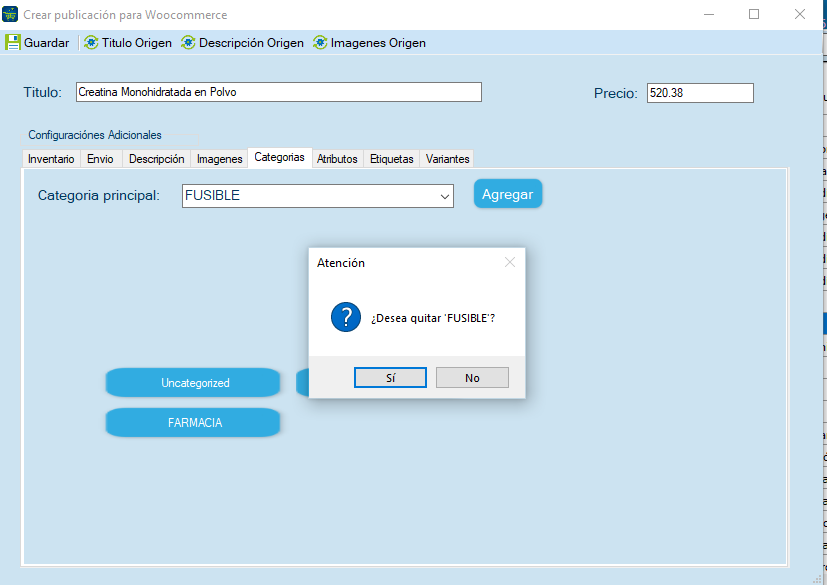Click the FARMACIA category pill
The height and width of the screenshot is (585, 827).
pyautogui.click(x=193, y=423)
